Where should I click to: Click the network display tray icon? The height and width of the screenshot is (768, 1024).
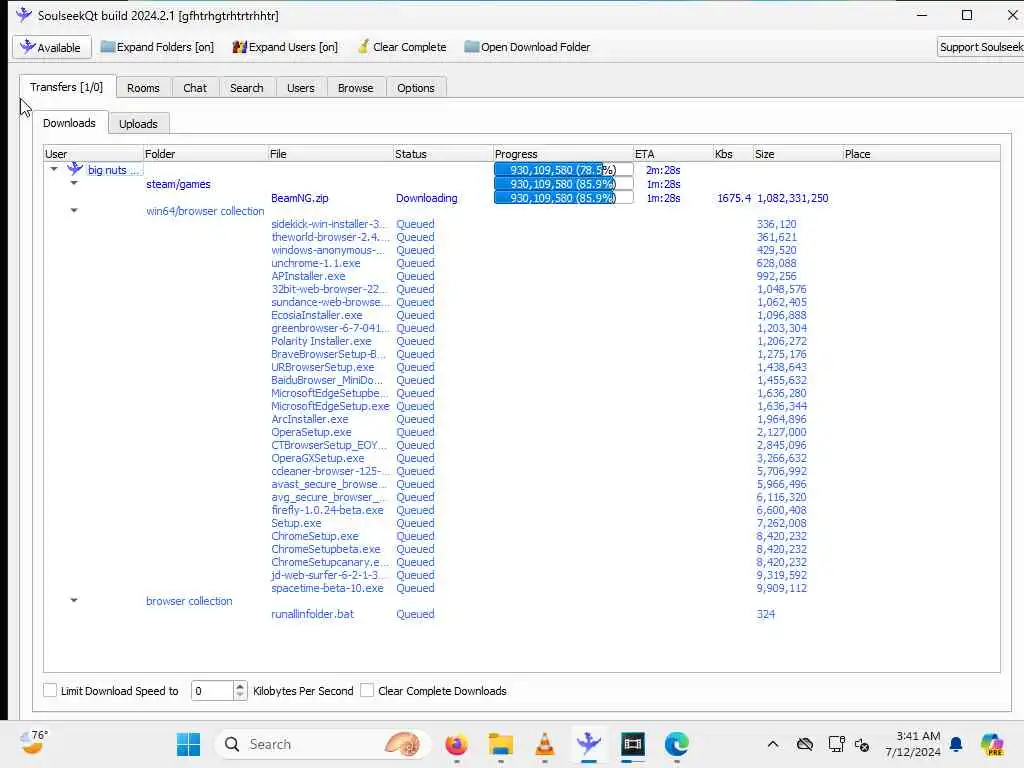pyautogui.click(x=837, y=744)
